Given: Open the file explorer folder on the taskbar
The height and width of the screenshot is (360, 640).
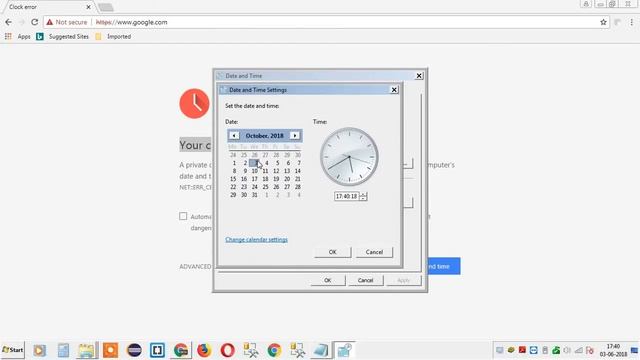Looking at the screenshot, I should [87, 350].
